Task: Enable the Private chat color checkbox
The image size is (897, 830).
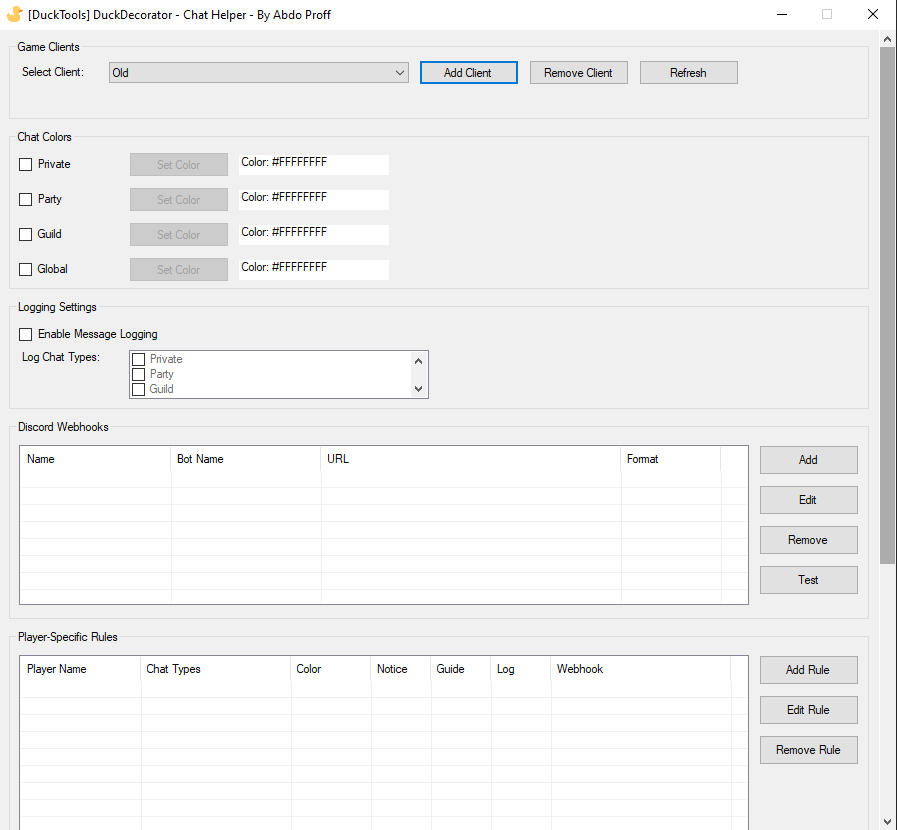Action: pos(25,164)
